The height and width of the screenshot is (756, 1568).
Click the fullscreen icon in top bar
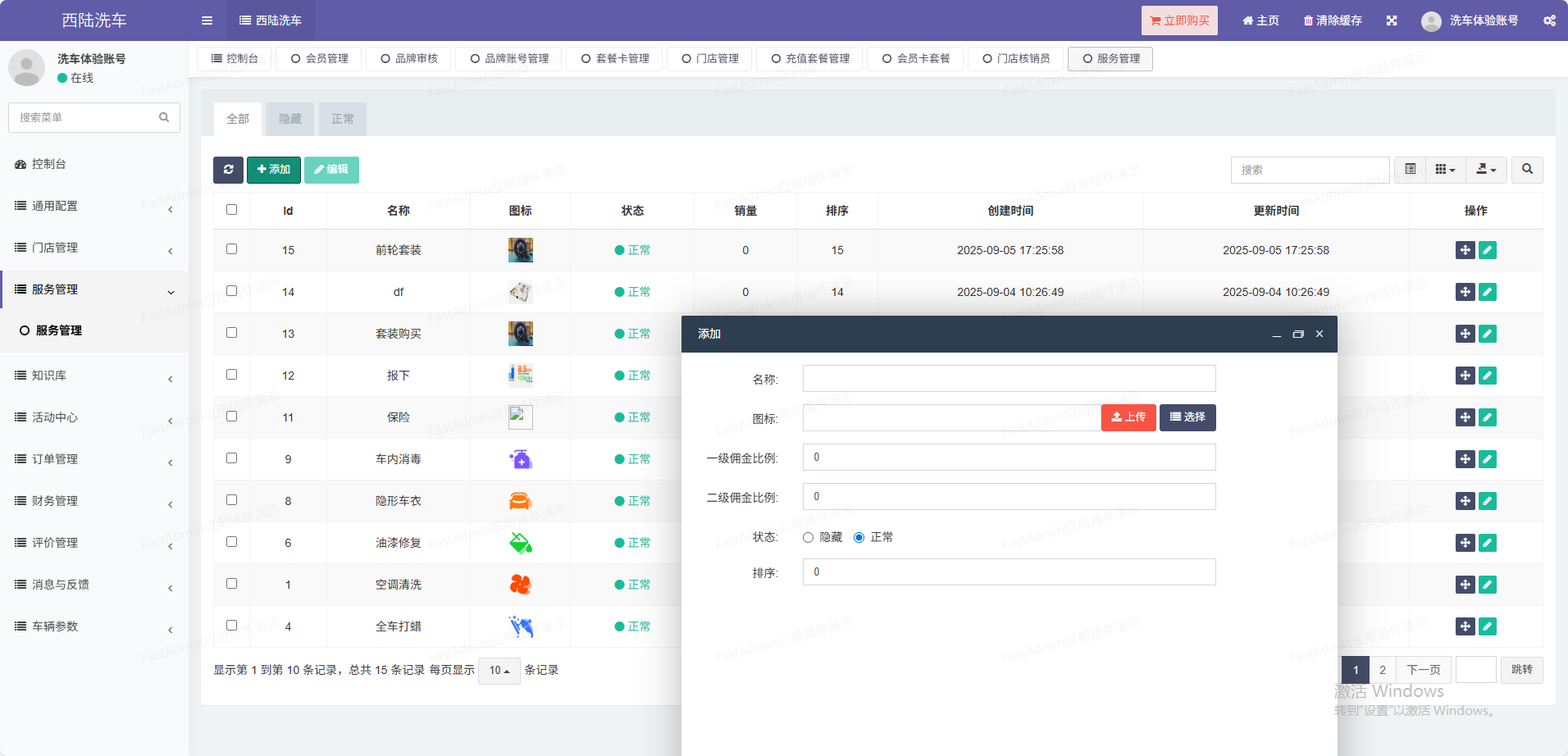click(x=1392, y=20)
